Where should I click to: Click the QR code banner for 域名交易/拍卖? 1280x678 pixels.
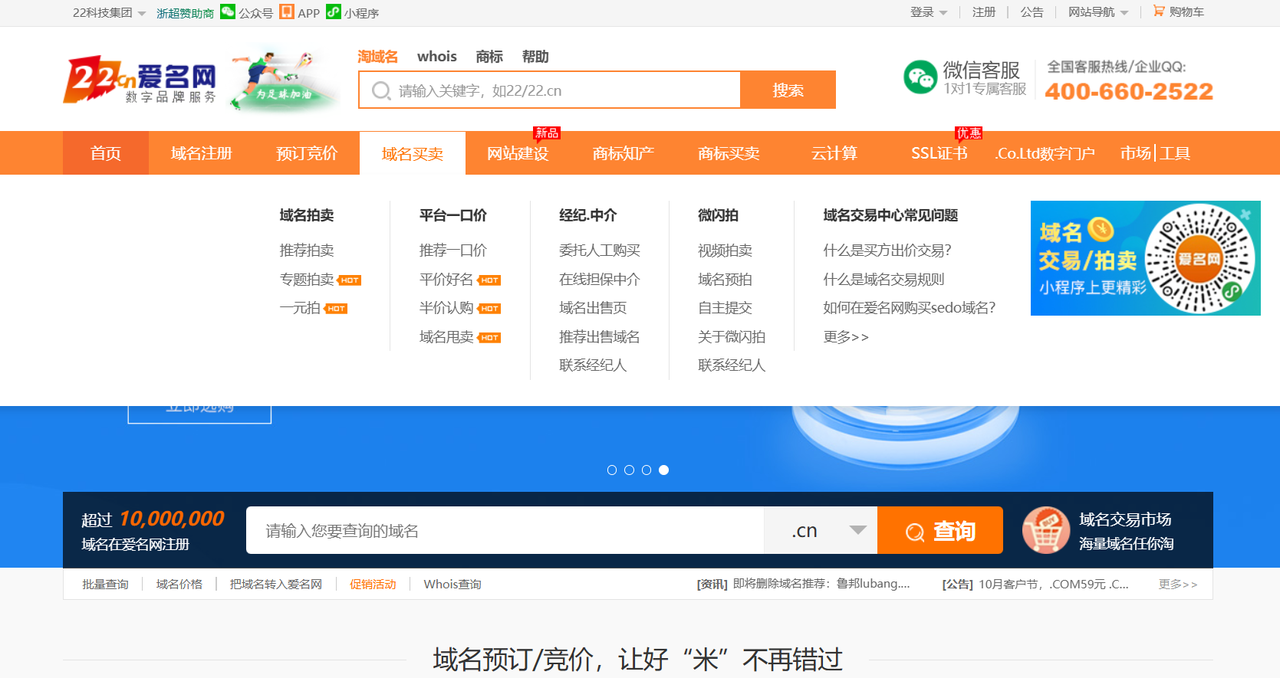[x=1145, y=258]
